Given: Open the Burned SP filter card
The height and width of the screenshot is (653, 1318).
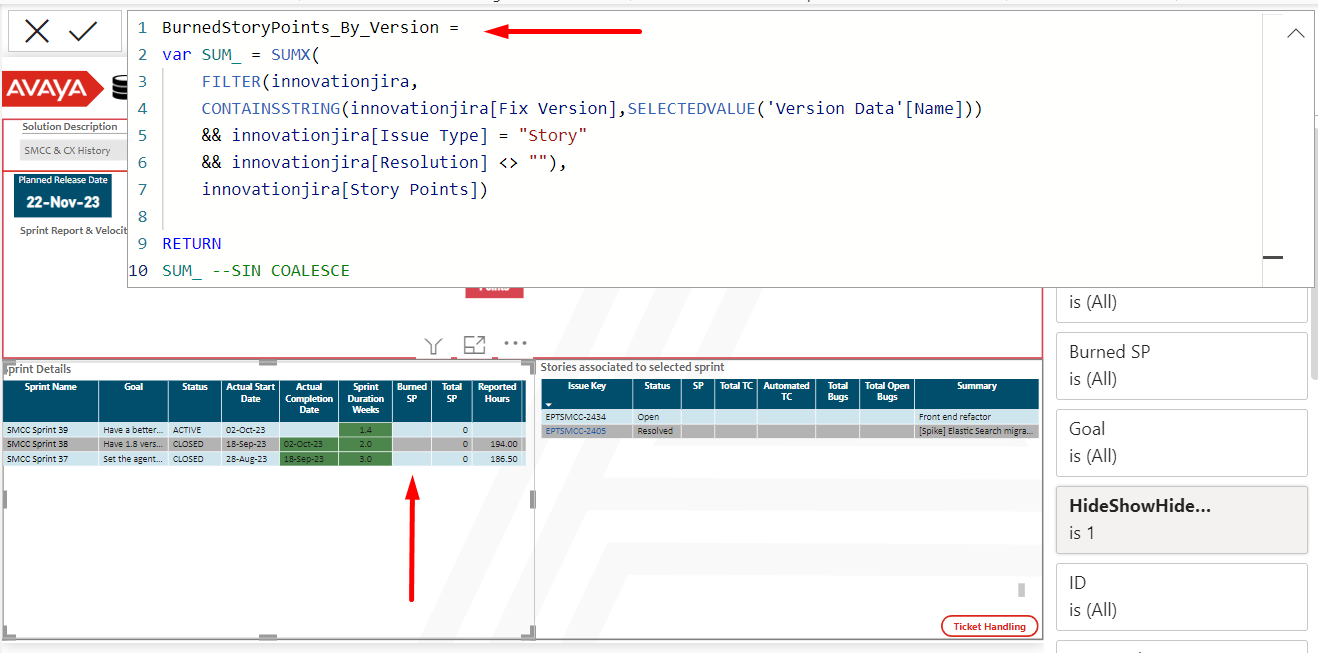Looking at the screenshot, I should 1182,365.
